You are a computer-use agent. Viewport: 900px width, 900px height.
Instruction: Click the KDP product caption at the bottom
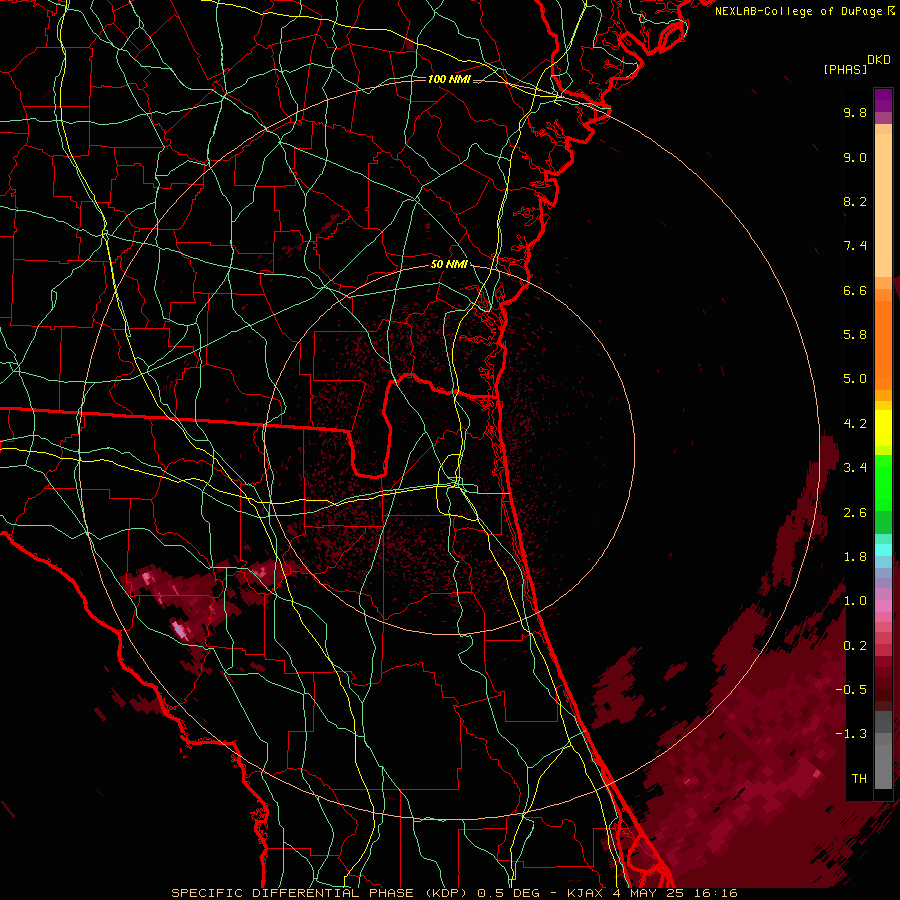pos(454,893)
